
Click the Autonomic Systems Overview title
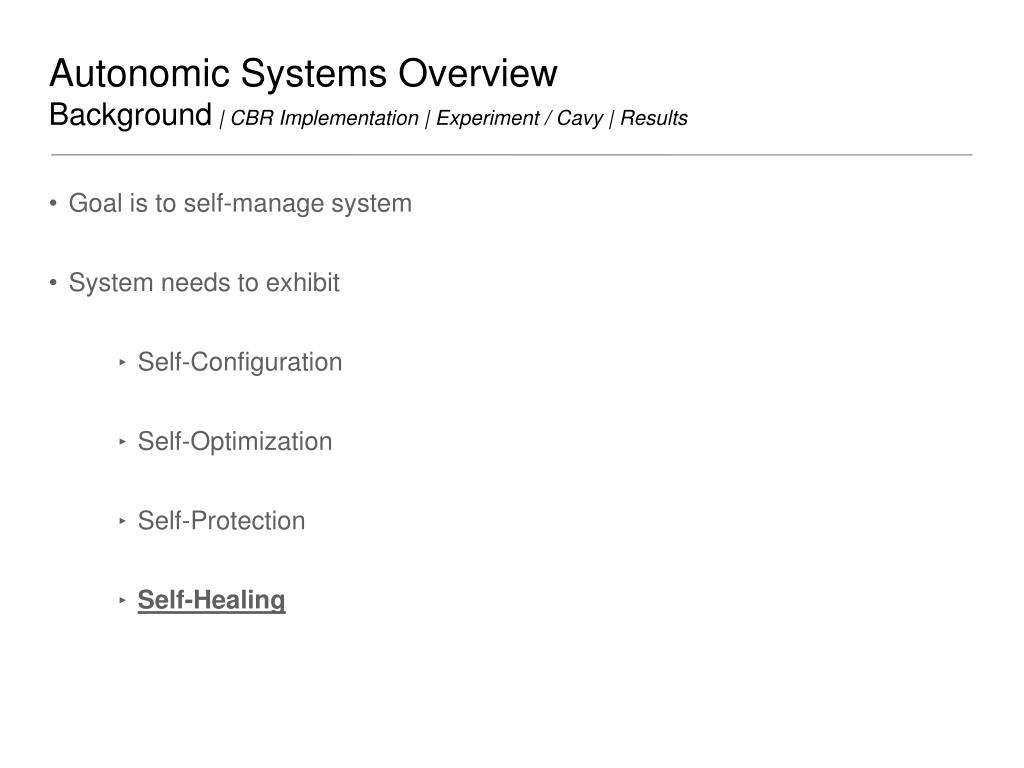click(304, 72)
